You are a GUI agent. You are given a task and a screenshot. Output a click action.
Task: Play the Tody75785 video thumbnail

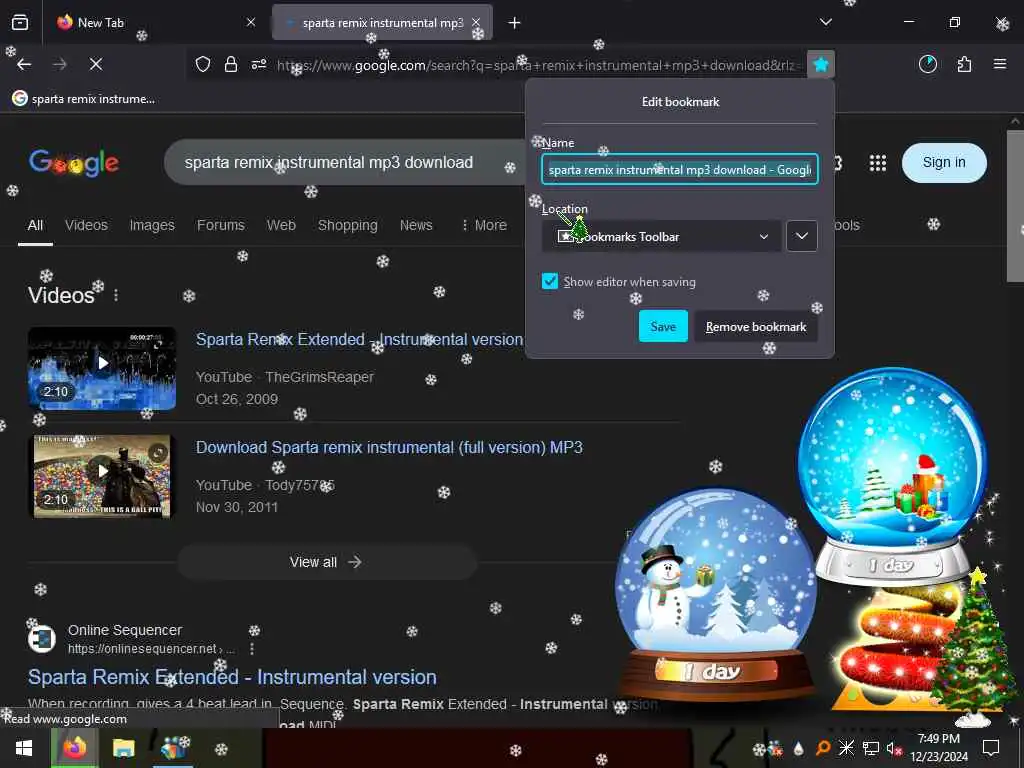tap(102, 477)
